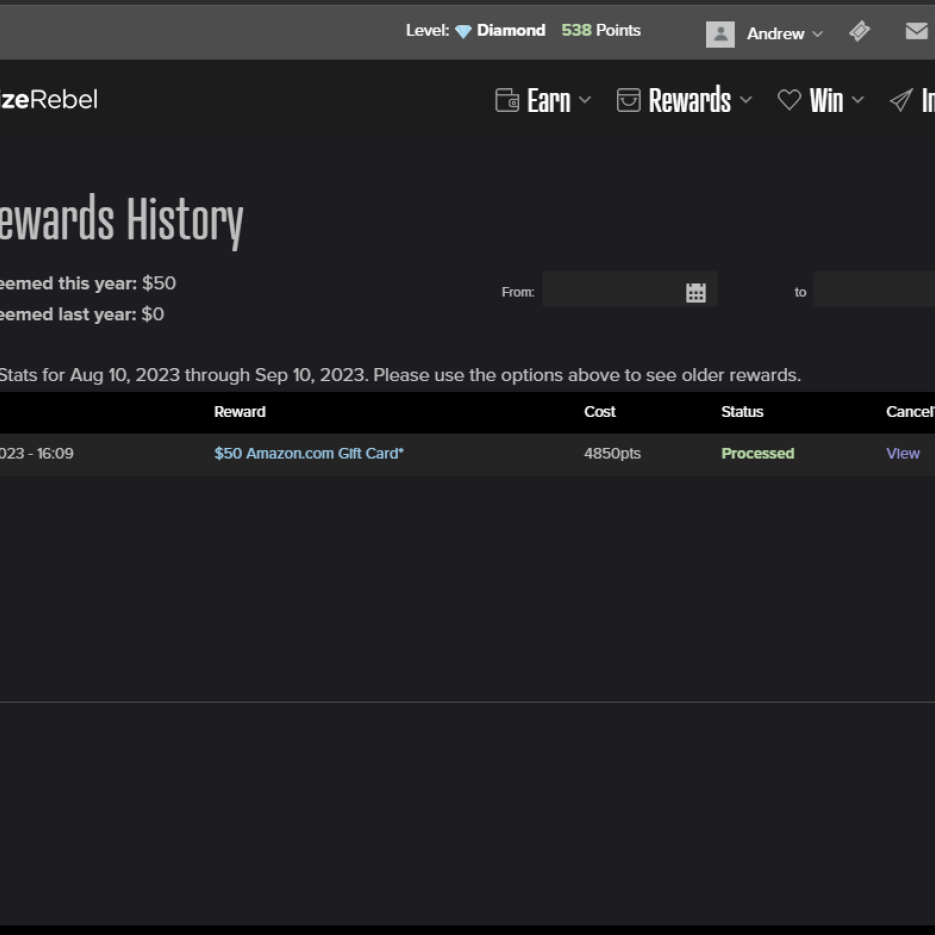Open the Win menu label
The height and width of the screenshot is (935, 935).
tap(826, 100)
